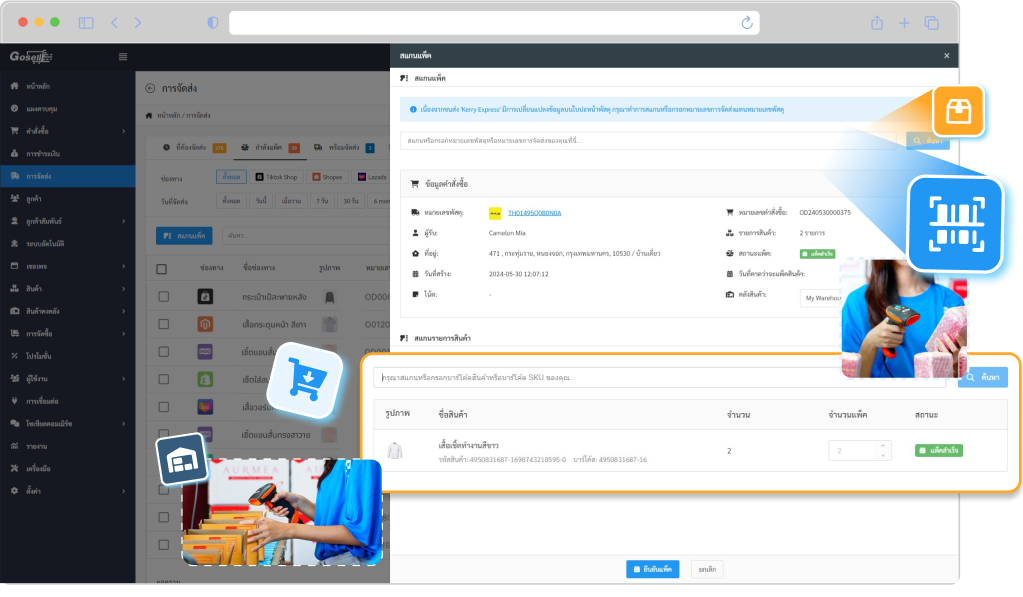This screenshot has height=597, width=1023.
Task: Click the backpack product thumbnail
Action: tap(330, 298)
